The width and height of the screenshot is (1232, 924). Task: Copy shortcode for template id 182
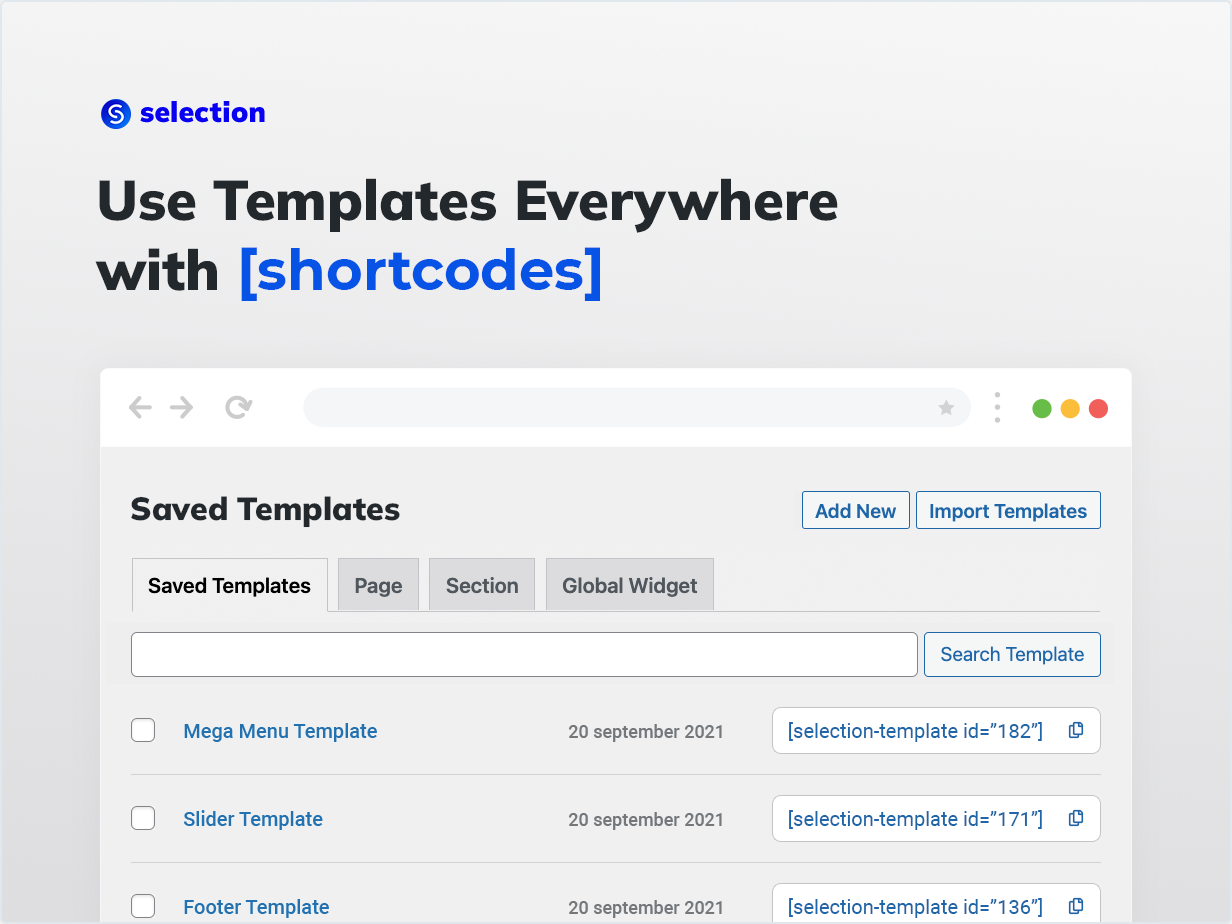[1076, 731]
